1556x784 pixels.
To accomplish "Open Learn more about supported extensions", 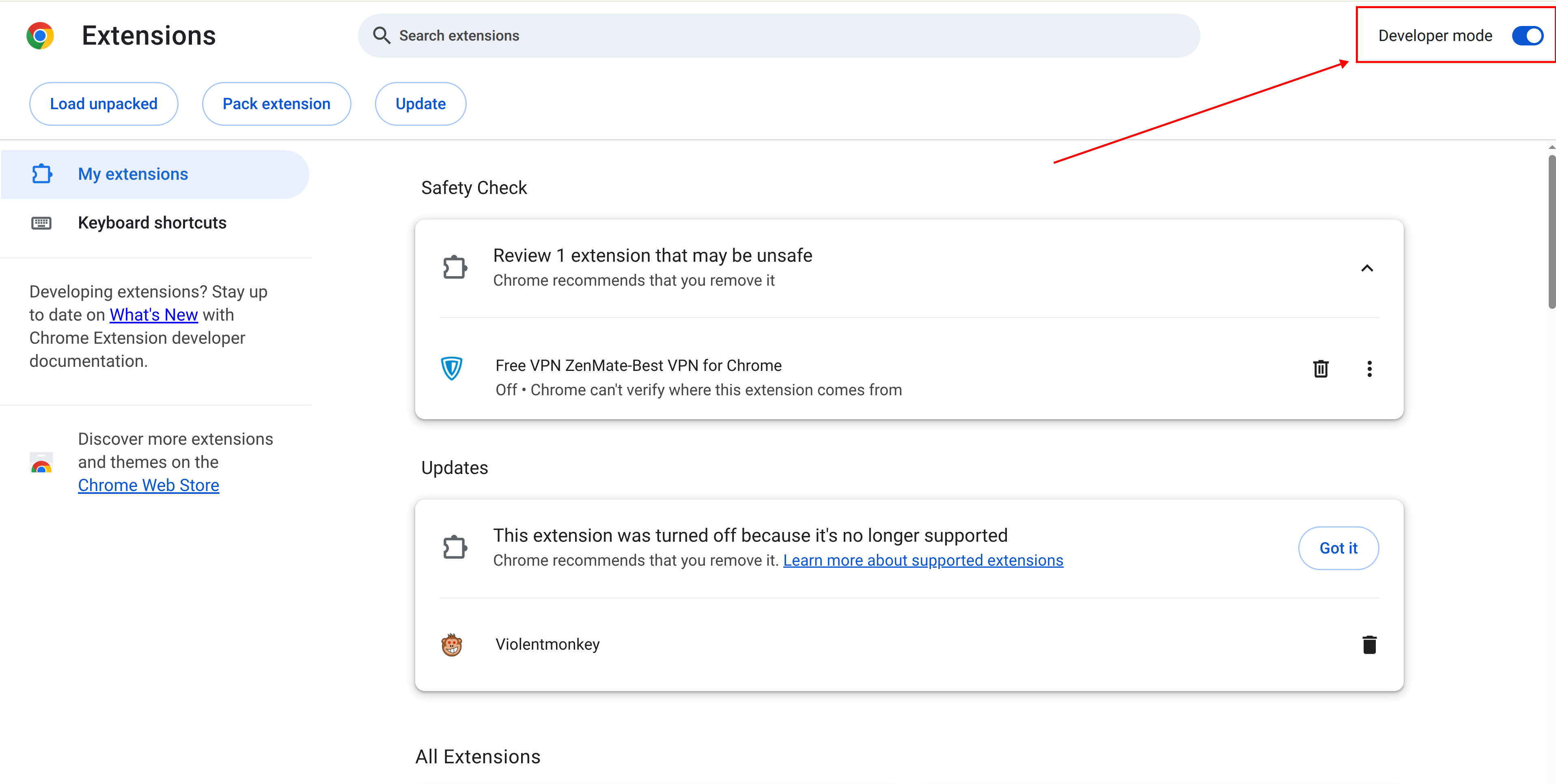I will tap(923, 560).
